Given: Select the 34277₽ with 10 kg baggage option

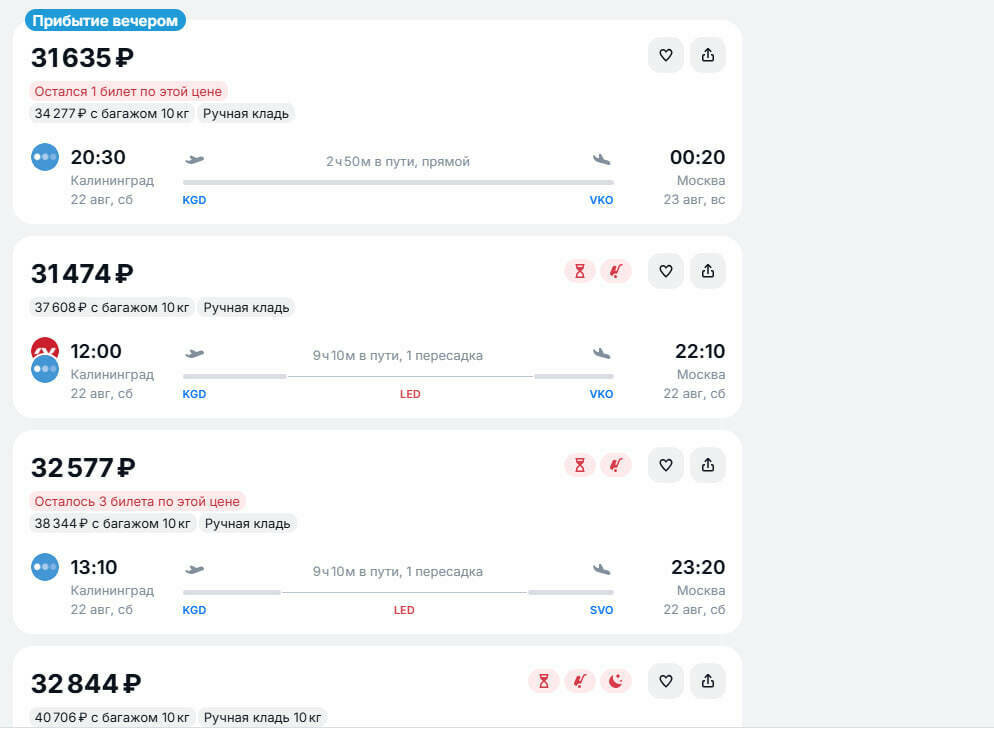Looking at the screenshot, I should tap(112, 113).
